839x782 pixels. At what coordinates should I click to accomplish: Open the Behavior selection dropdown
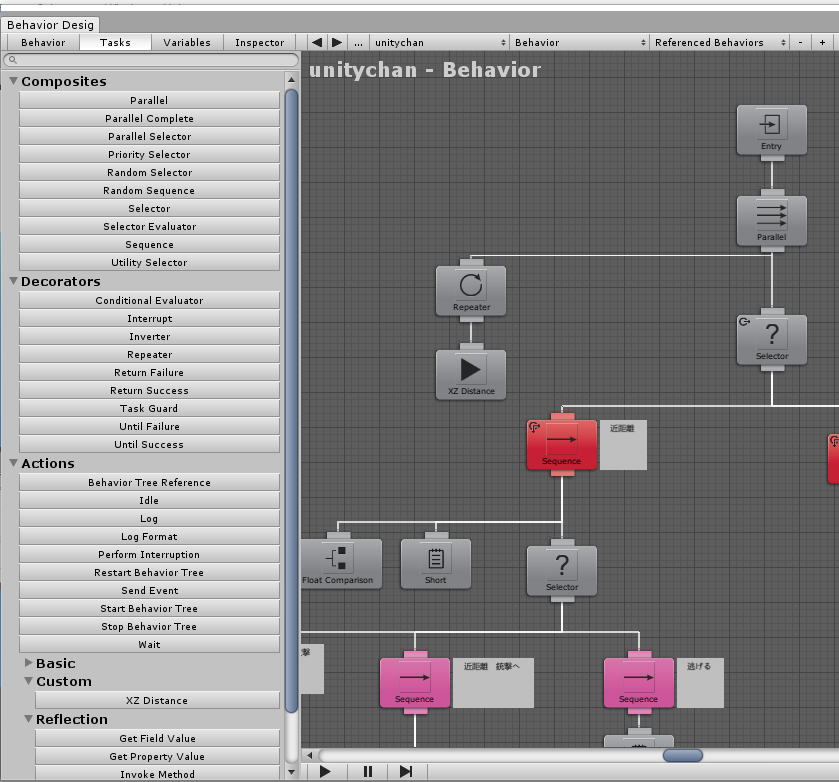tap(579, 42)
